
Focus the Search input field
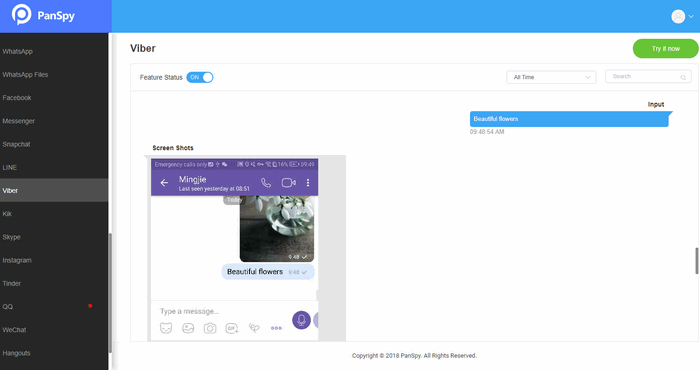click(x=648, y=77)
